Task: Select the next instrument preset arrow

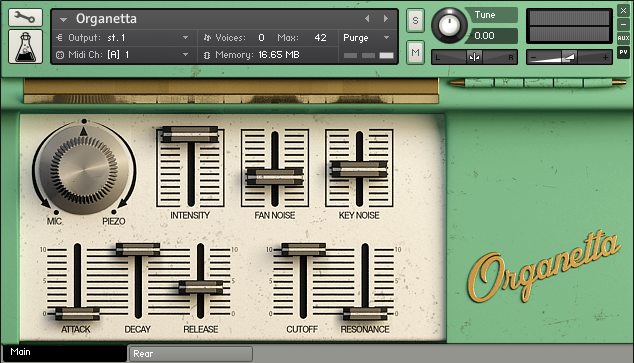Action: (386, 19)
